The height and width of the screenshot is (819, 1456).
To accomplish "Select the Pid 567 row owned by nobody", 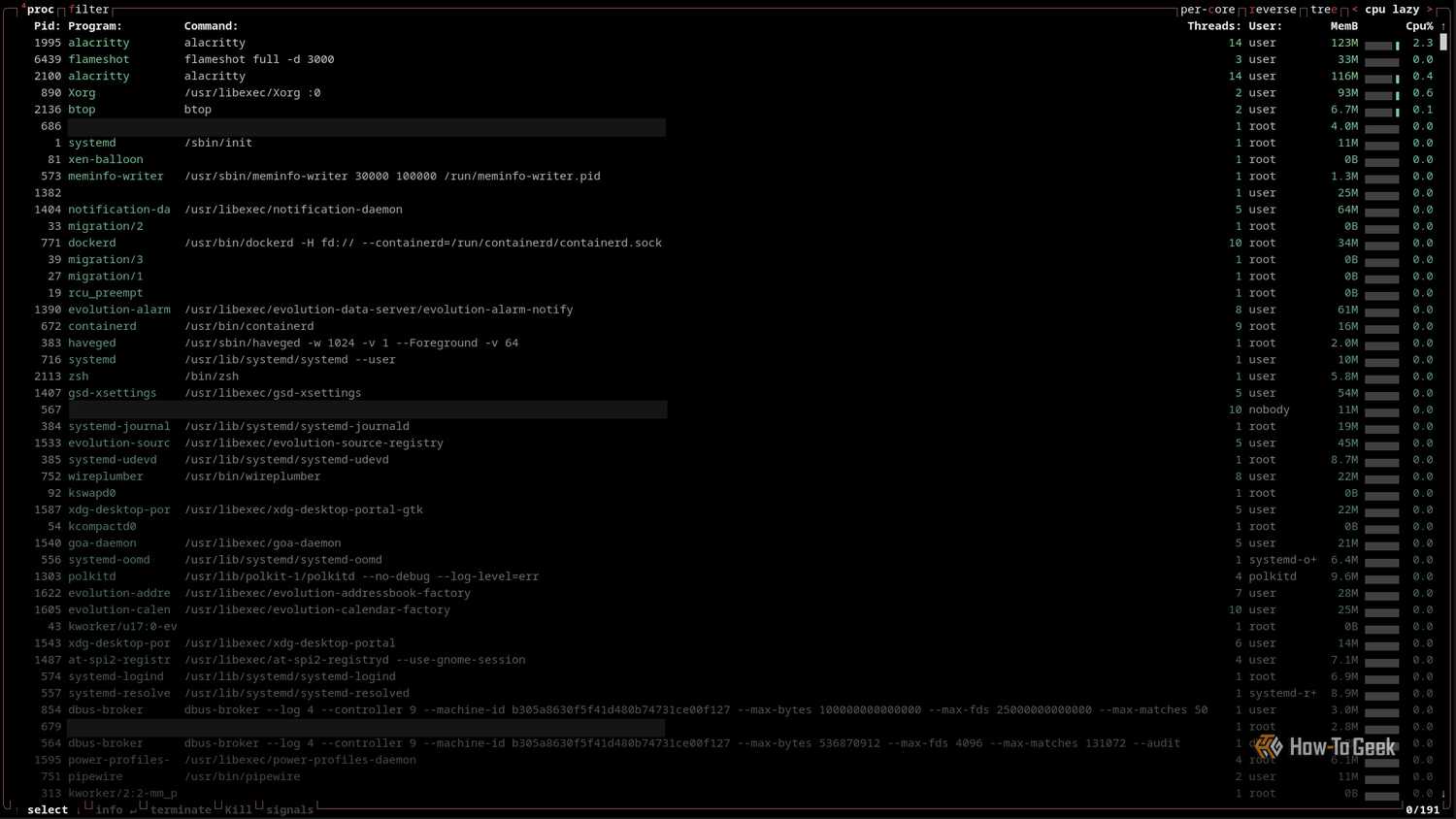I will (733, 409).
